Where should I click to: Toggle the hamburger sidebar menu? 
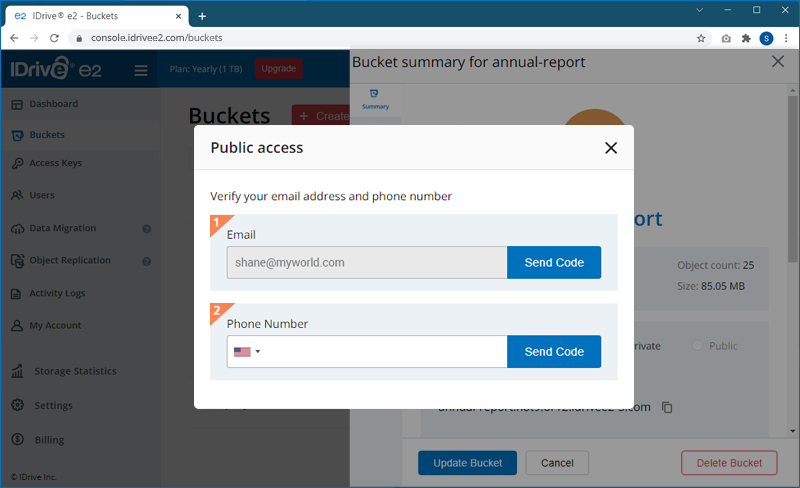click(x=141, y=71)
